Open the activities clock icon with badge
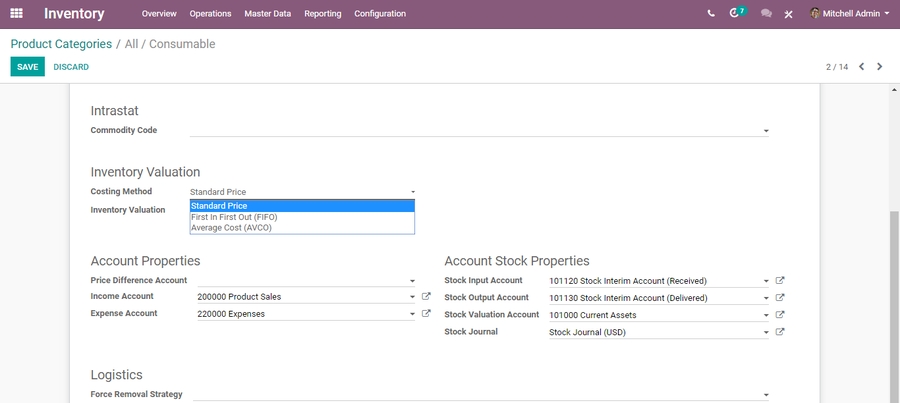 (736, 14)
